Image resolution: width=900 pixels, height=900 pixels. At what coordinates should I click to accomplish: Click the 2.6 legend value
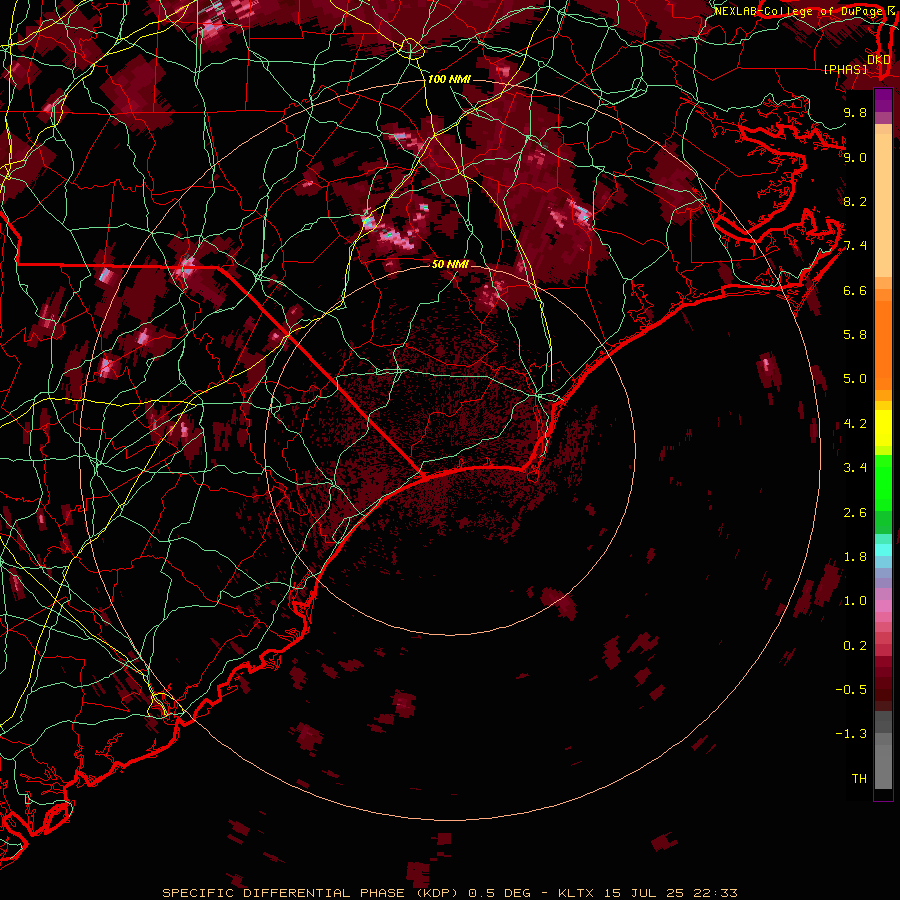(x=855, y=513)
